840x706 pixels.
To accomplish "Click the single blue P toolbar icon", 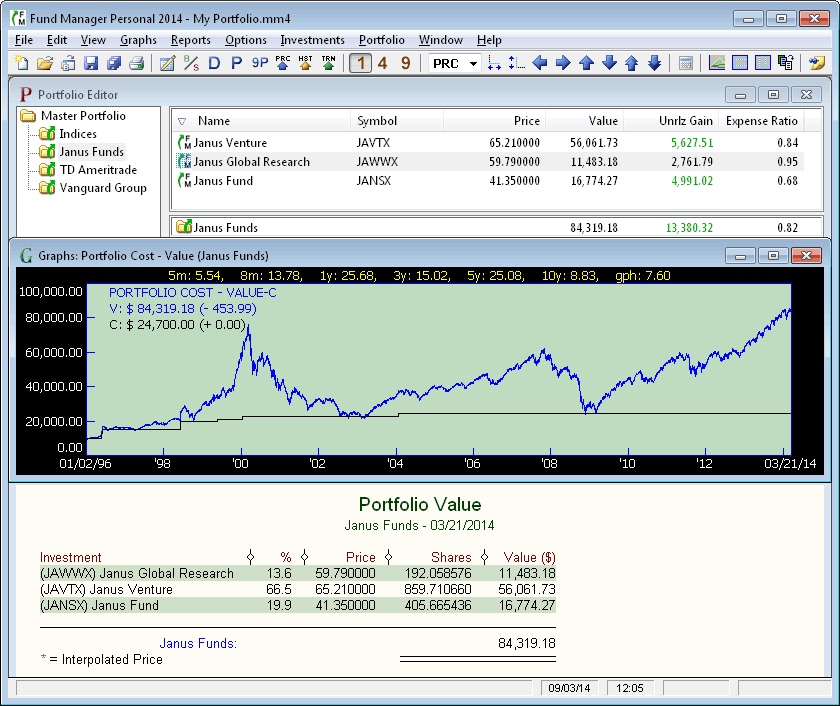I will [x=236, y=63].
